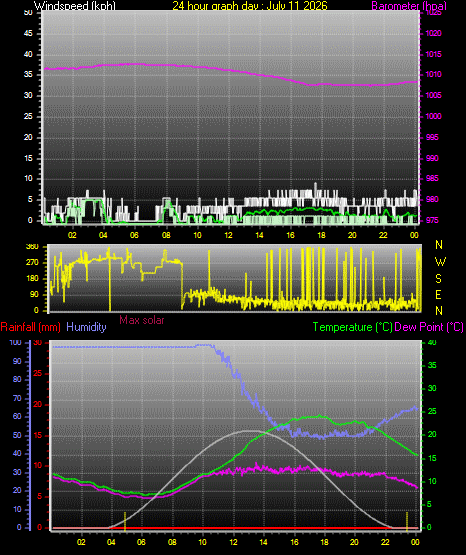The image size is (466, 555).
Task: Click the green 20 temperature axis value
Action: pos(432,435)
